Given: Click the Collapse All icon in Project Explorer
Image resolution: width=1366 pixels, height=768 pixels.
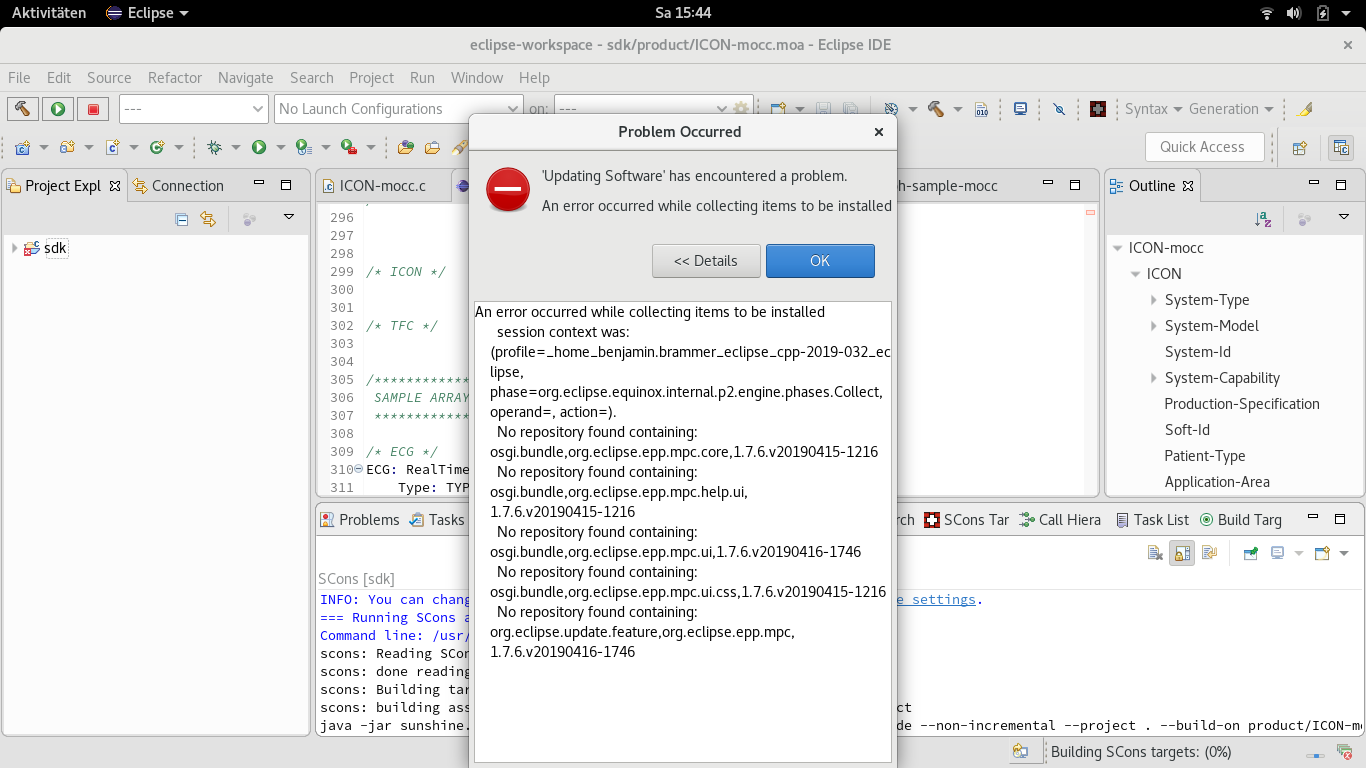Looking at the screenshot, I should (x=182, y=219).
